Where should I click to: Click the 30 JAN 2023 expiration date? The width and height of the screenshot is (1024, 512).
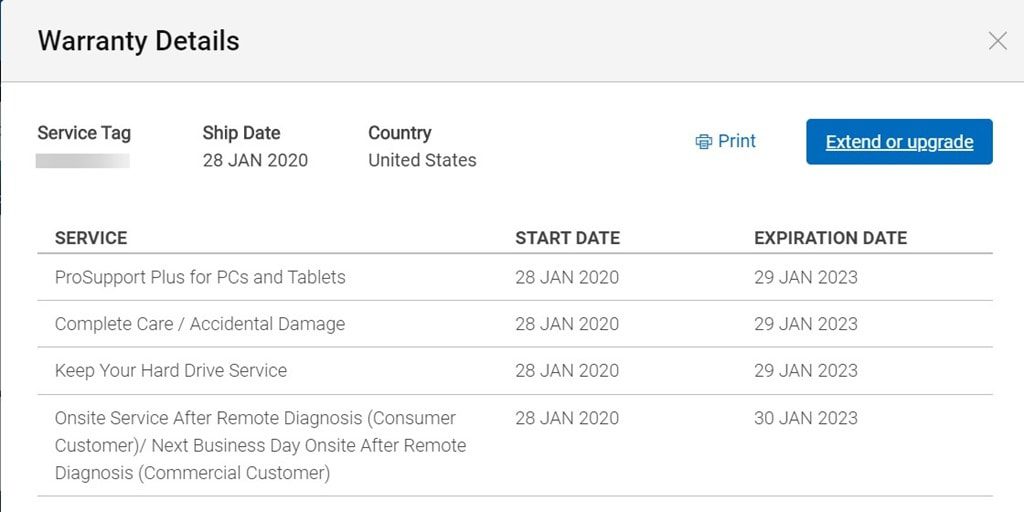pyautogui.click(x=805, y=418)
